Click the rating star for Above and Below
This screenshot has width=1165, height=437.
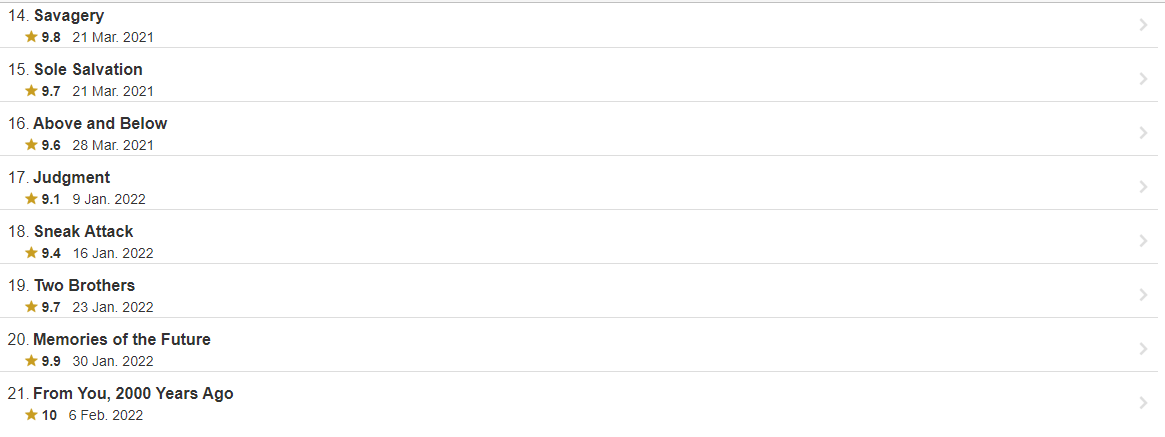pos(31,145)
